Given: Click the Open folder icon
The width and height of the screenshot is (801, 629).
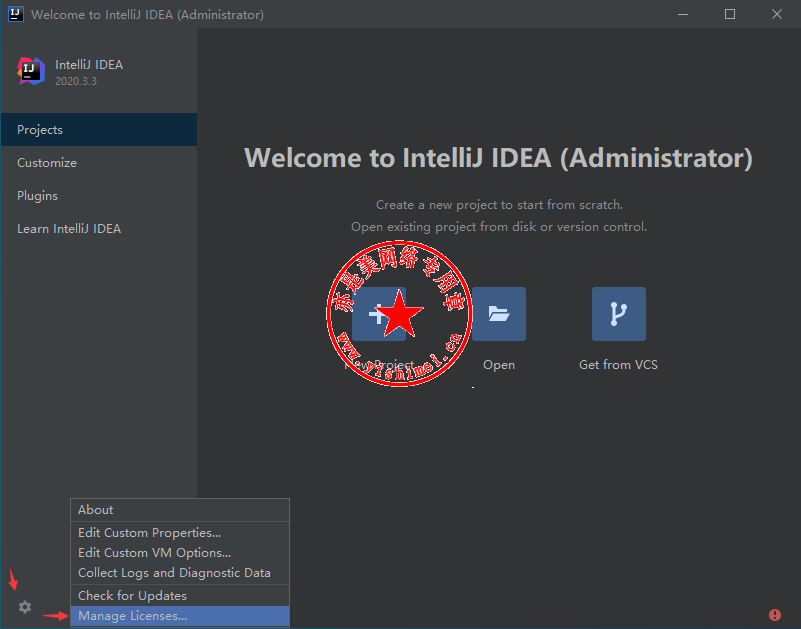Looking at the screenshot, I should 499,314.
